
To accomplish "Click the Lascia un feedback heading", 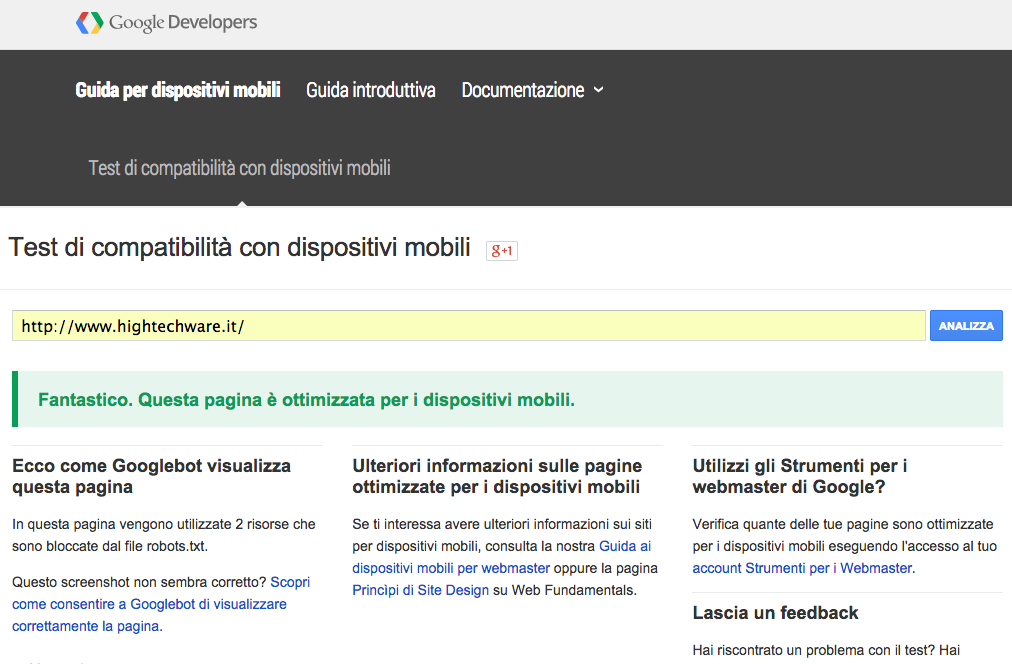I will point(775,613).
